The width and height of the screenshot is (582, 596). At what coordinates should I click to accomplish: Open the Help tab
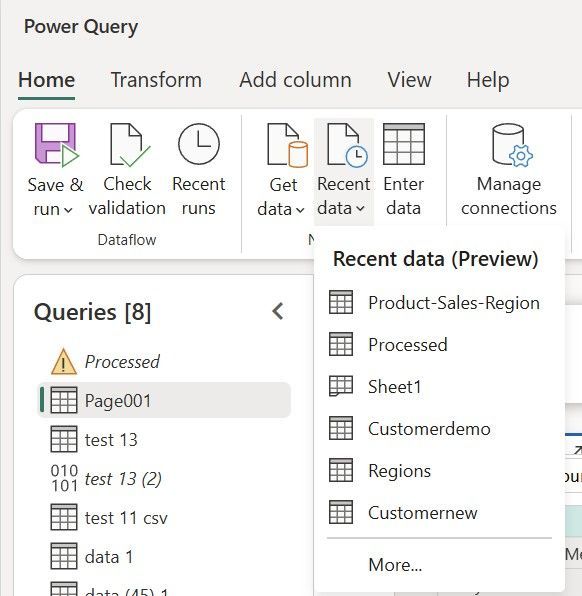488,80
